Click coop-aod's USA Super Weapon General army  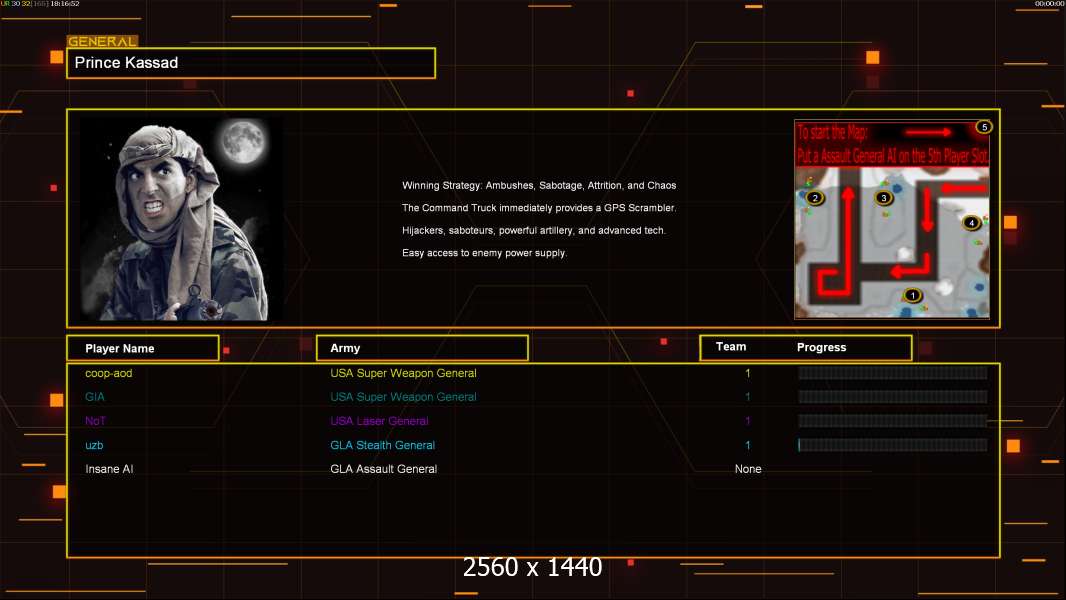pos(403,373)
